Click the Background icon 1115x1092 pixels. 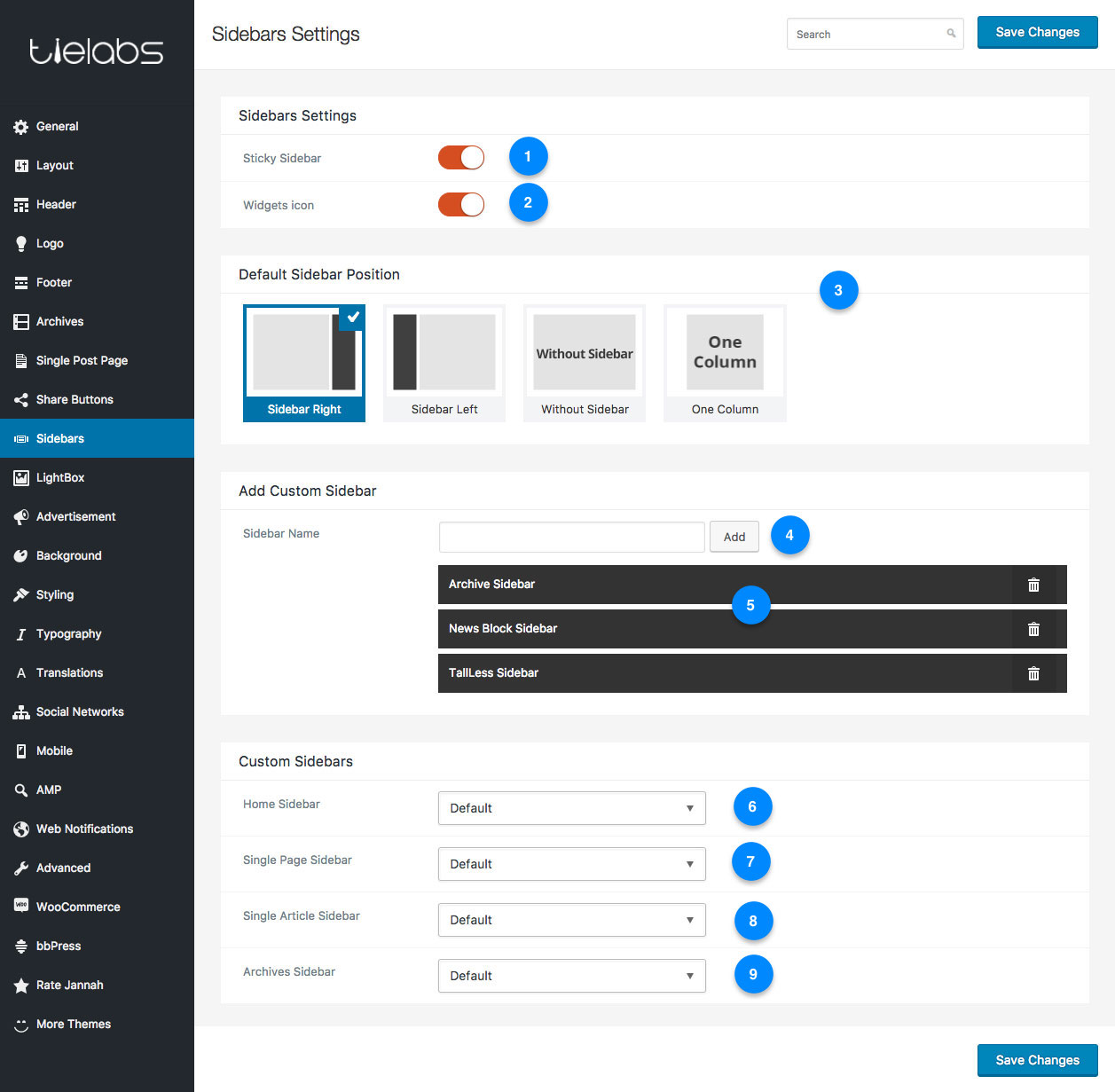pyautogui.click(x=21, y=556)
